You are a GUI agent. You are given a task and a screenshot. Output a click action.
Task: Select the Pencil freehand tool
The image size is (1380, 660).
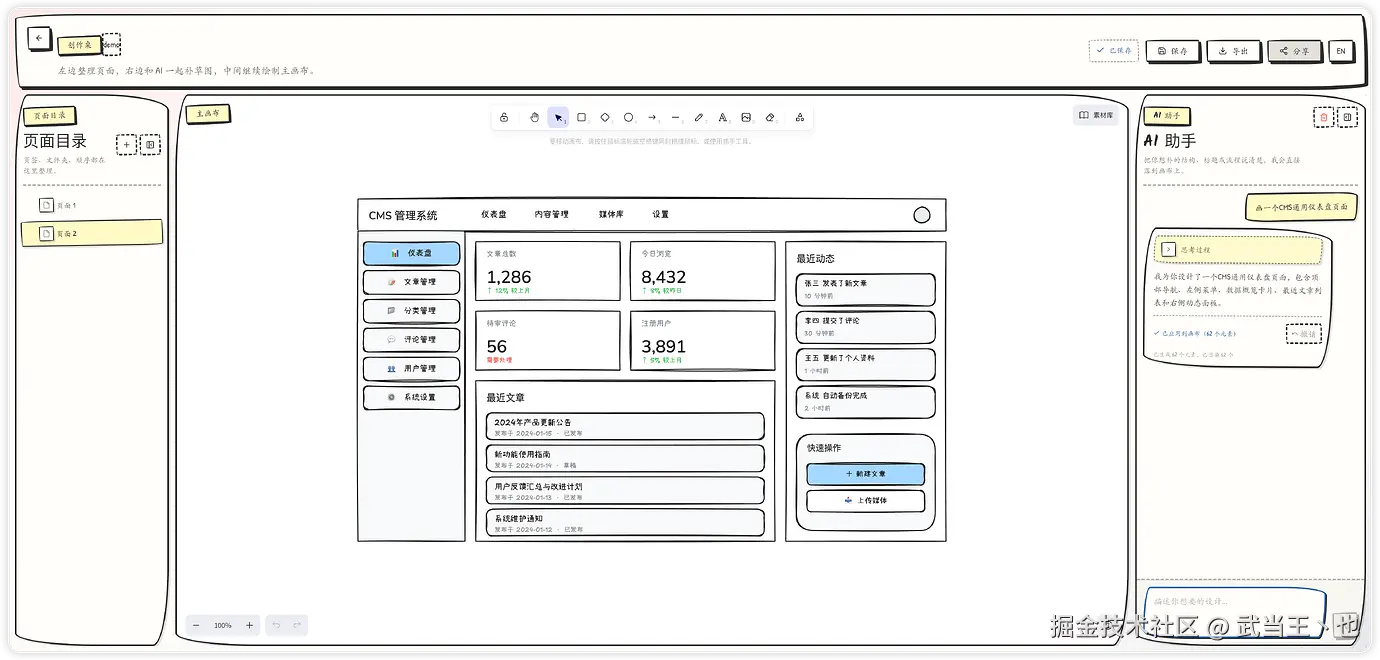699,118
